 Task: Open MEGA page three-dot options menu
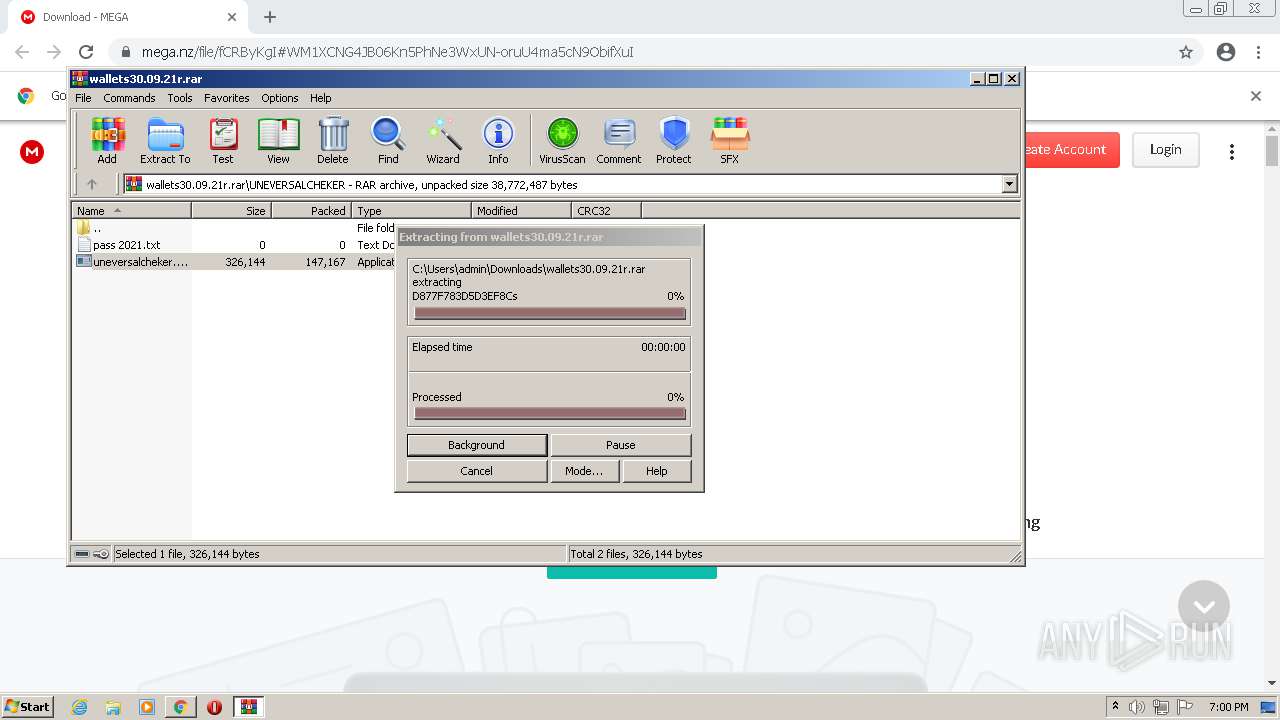(x=1232, y=151)
